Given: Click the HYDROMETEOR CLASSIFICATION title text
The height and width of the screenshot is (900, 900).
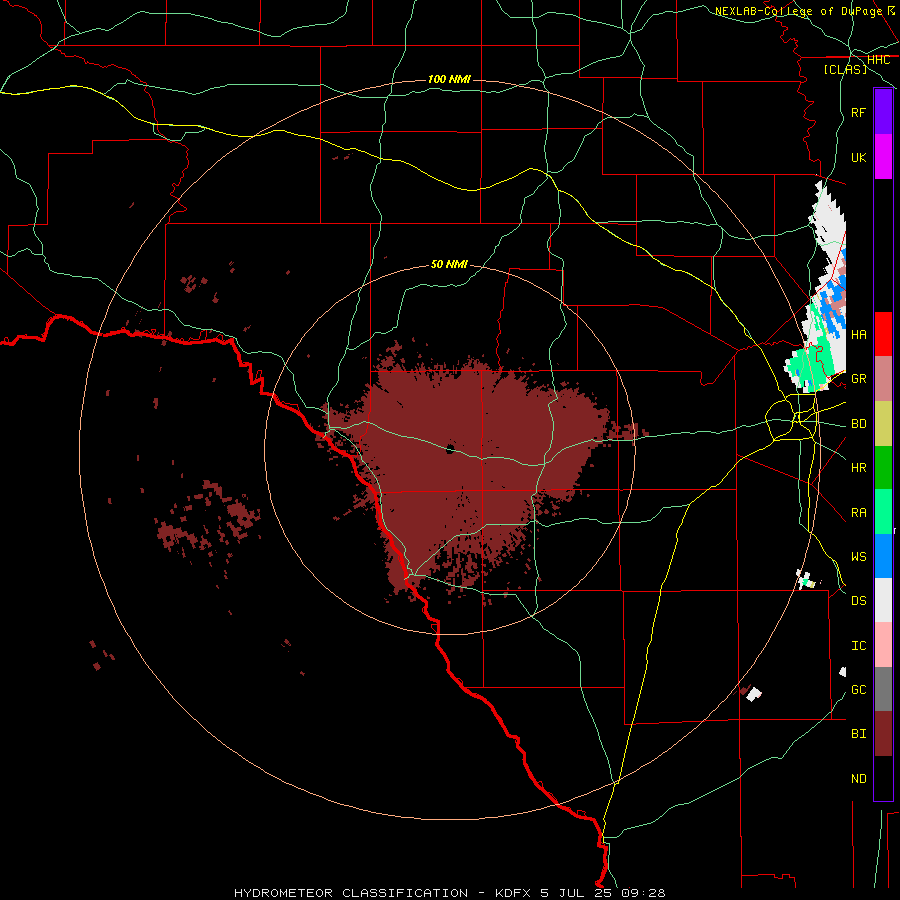Looking at the screenshot, I should pos(351,893).
